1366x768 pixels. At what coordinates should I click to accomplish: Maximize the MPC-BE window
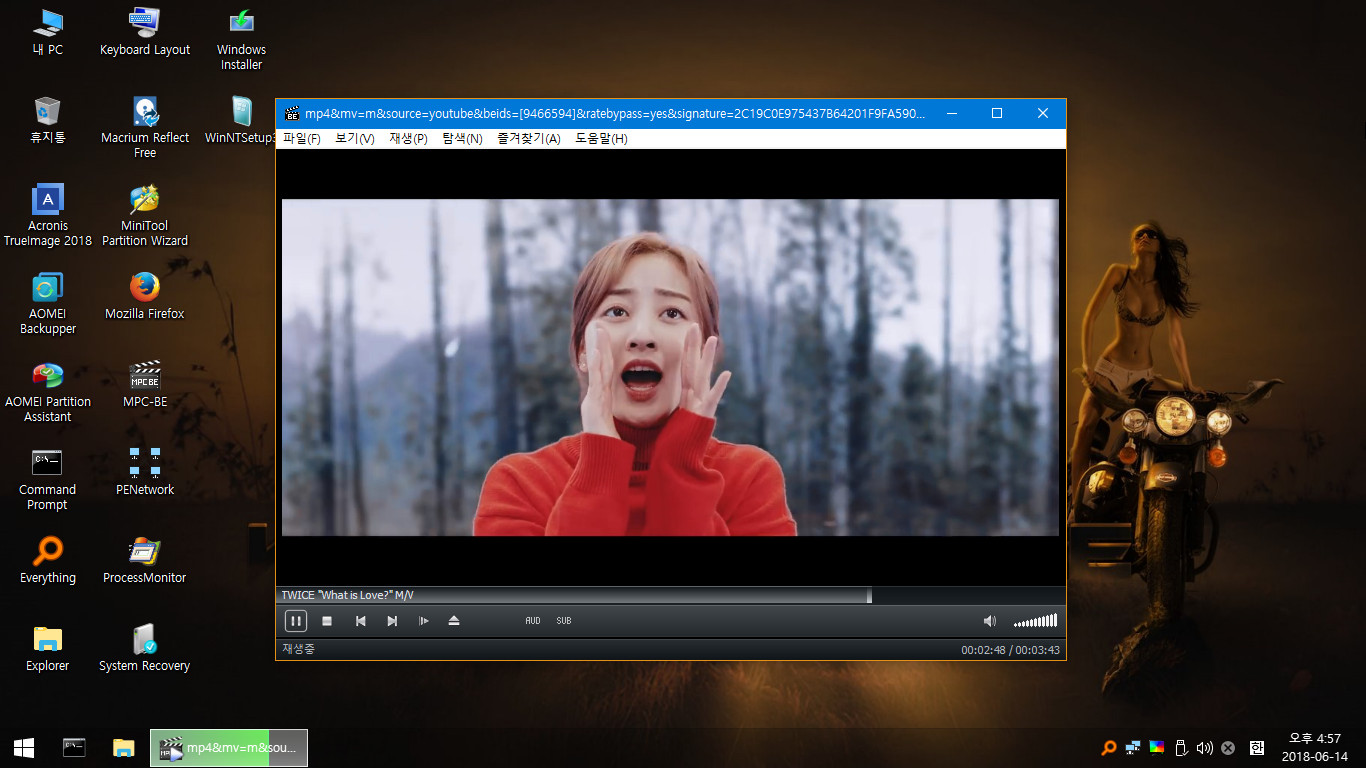(997, 113)
